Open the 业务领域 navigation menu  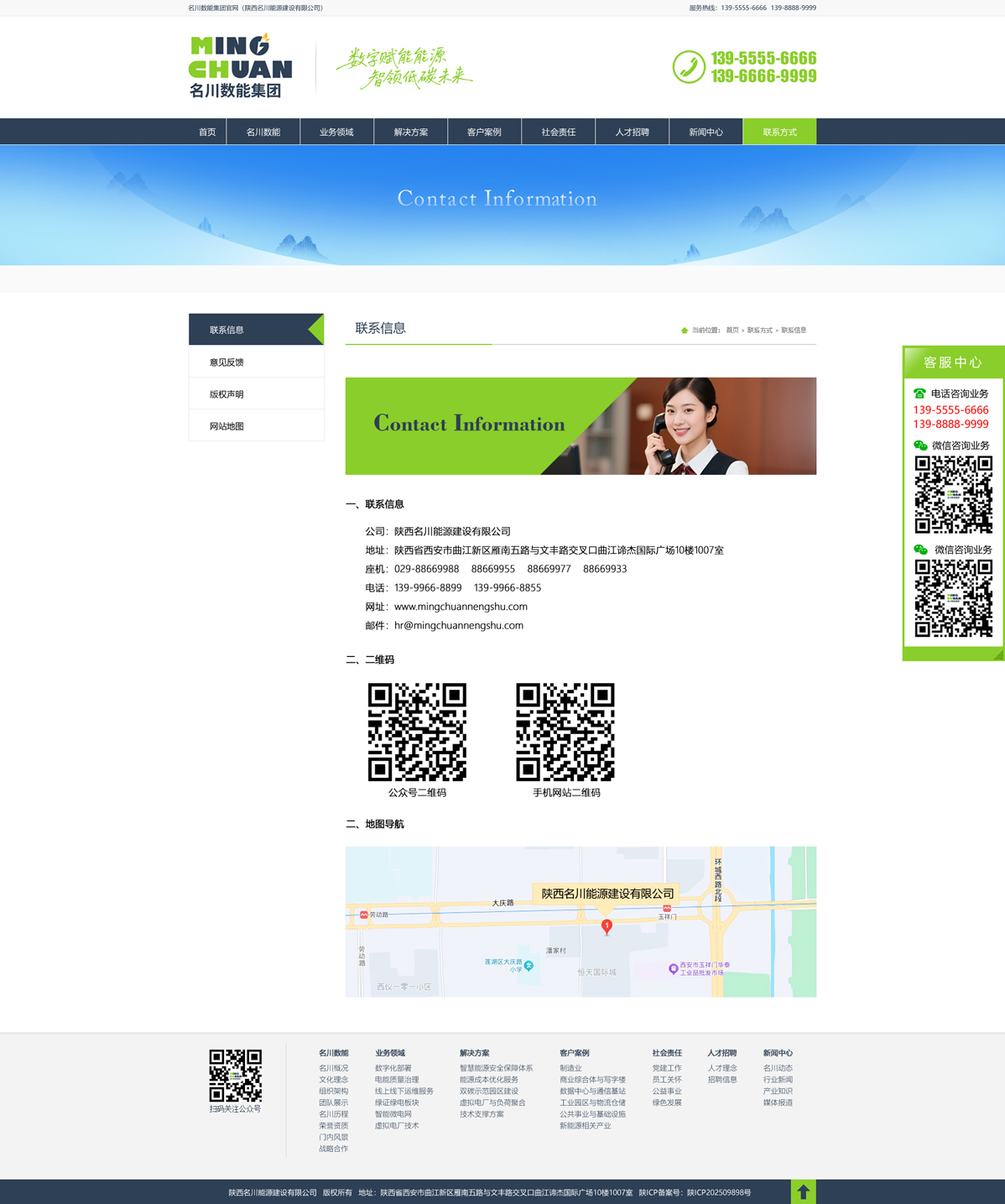click(x=336, y=132)
